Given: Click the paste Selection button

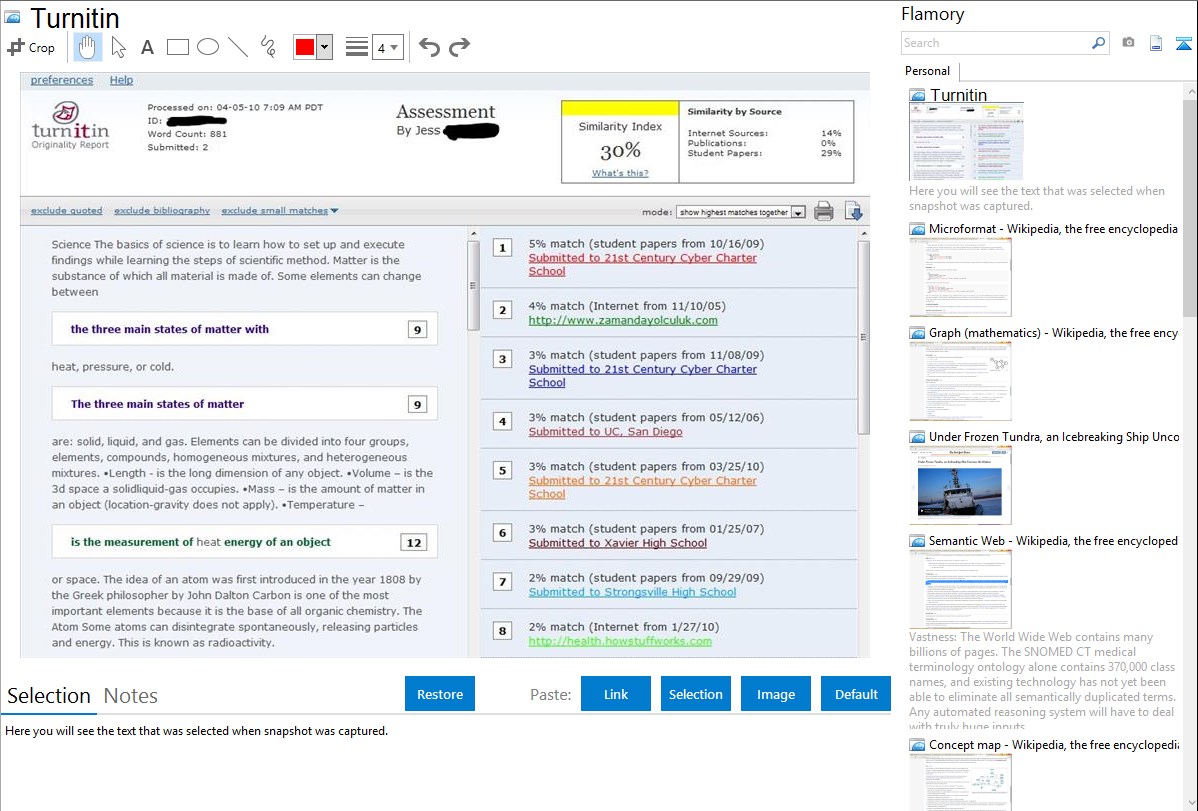Looking at the screenshot, I should [695, 694].
